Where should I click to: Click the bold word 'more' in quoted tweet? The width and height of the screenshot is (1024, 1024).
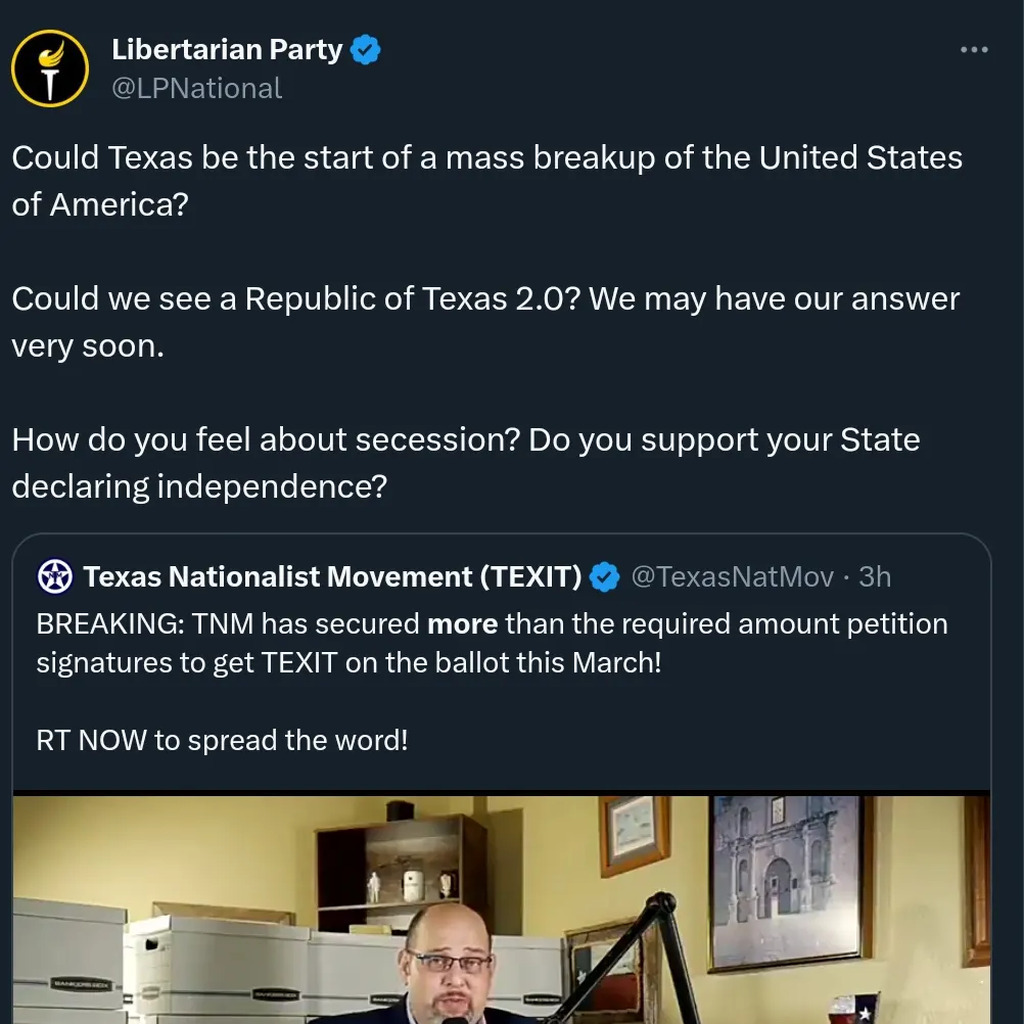(x=462, y=625)
